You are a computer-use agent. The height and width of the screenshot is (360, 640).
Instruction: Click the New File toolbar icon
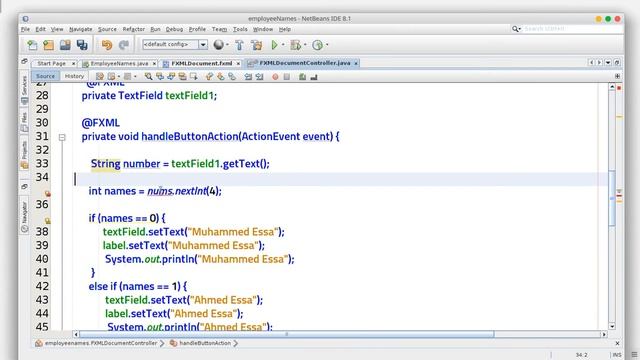(32, 45)
